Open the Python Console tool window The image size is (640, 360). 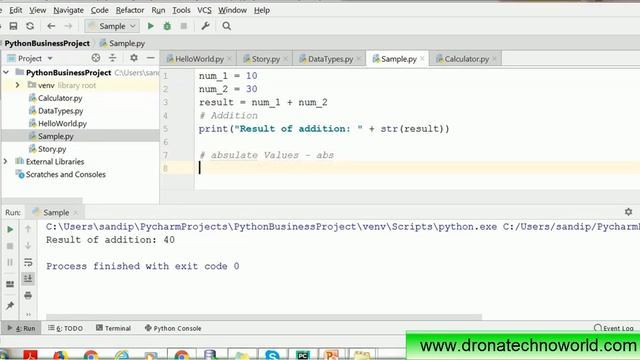pos(173,328)
